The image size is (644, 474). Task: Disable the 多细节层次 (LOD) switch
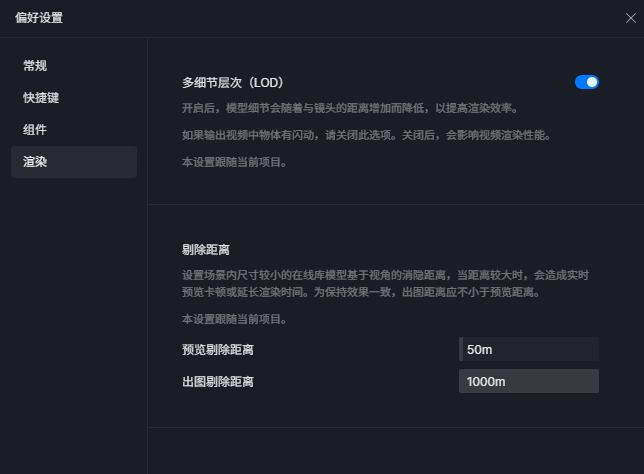[586, 82]
